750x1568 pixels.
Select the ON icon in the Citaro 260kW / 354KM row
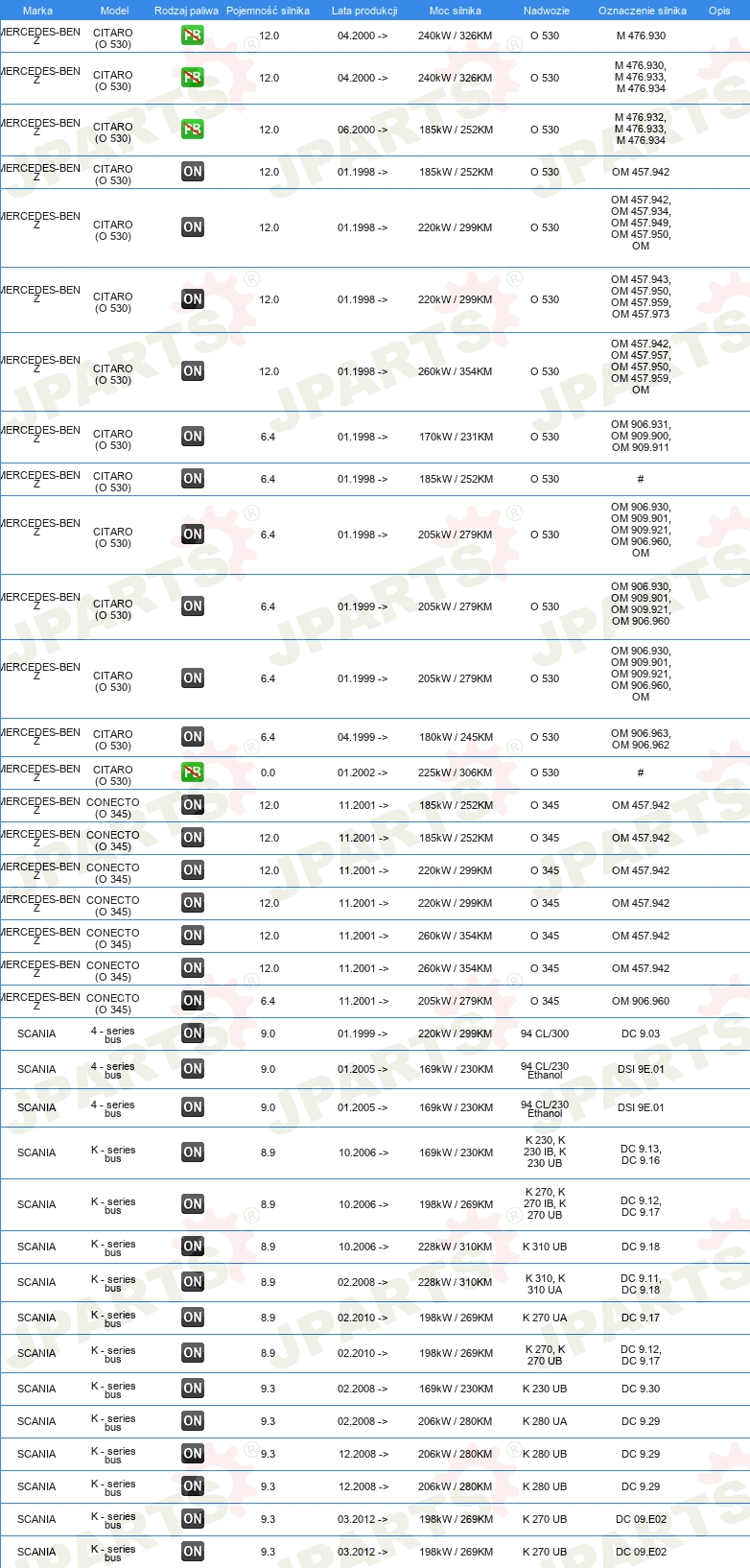[x=193, y=371]
